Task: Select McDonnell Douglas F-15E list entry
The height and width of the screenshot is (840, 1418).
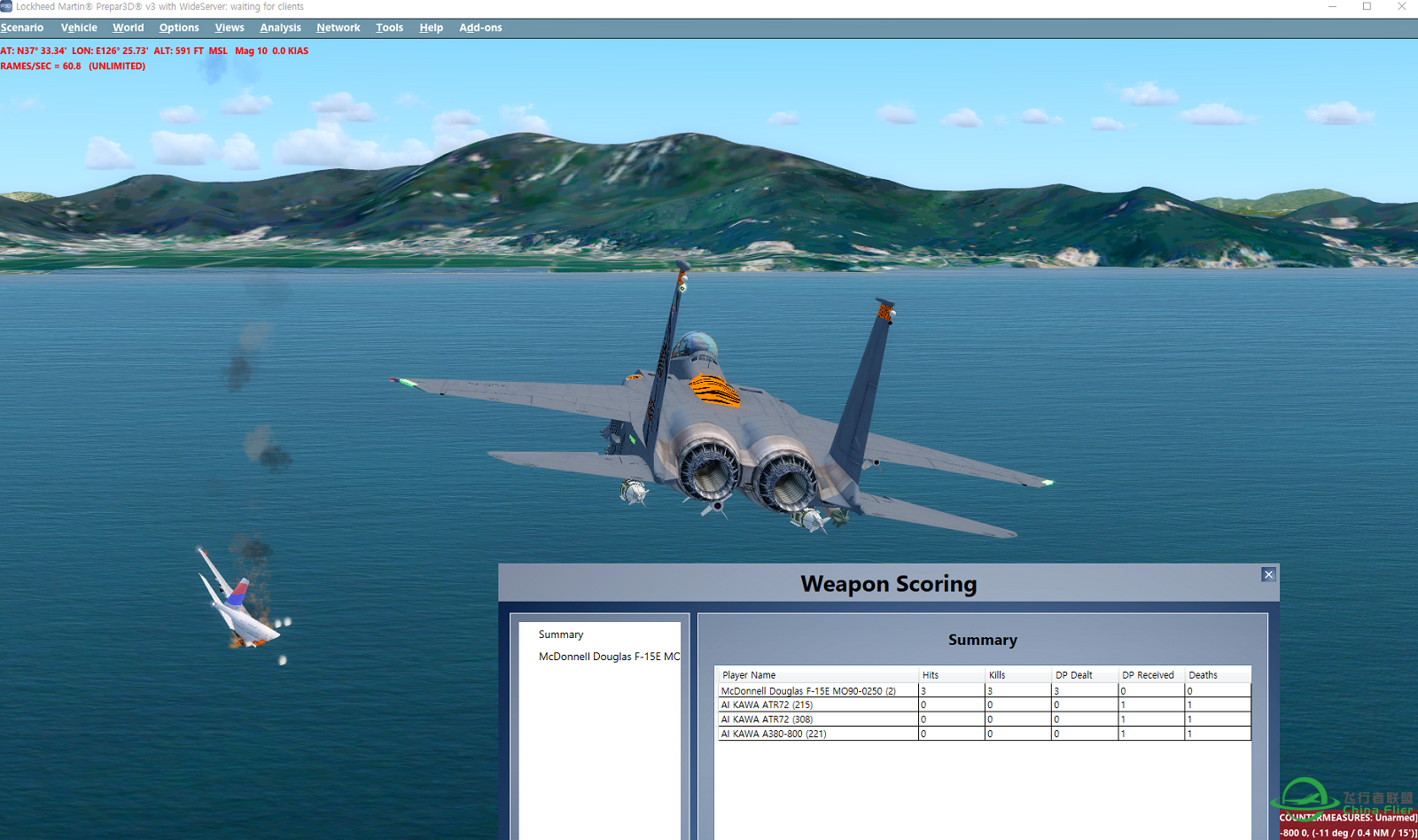Action: [609, 657]
